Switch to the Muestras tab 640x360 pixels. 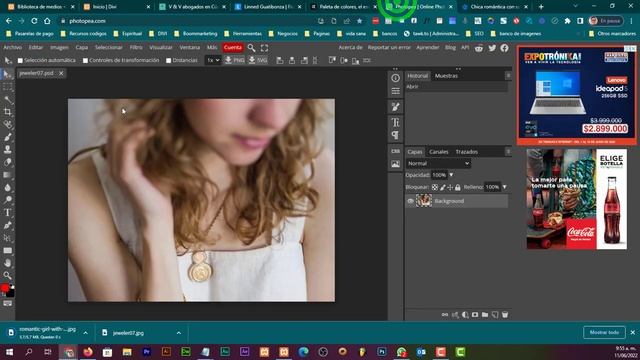pos(446,76)
